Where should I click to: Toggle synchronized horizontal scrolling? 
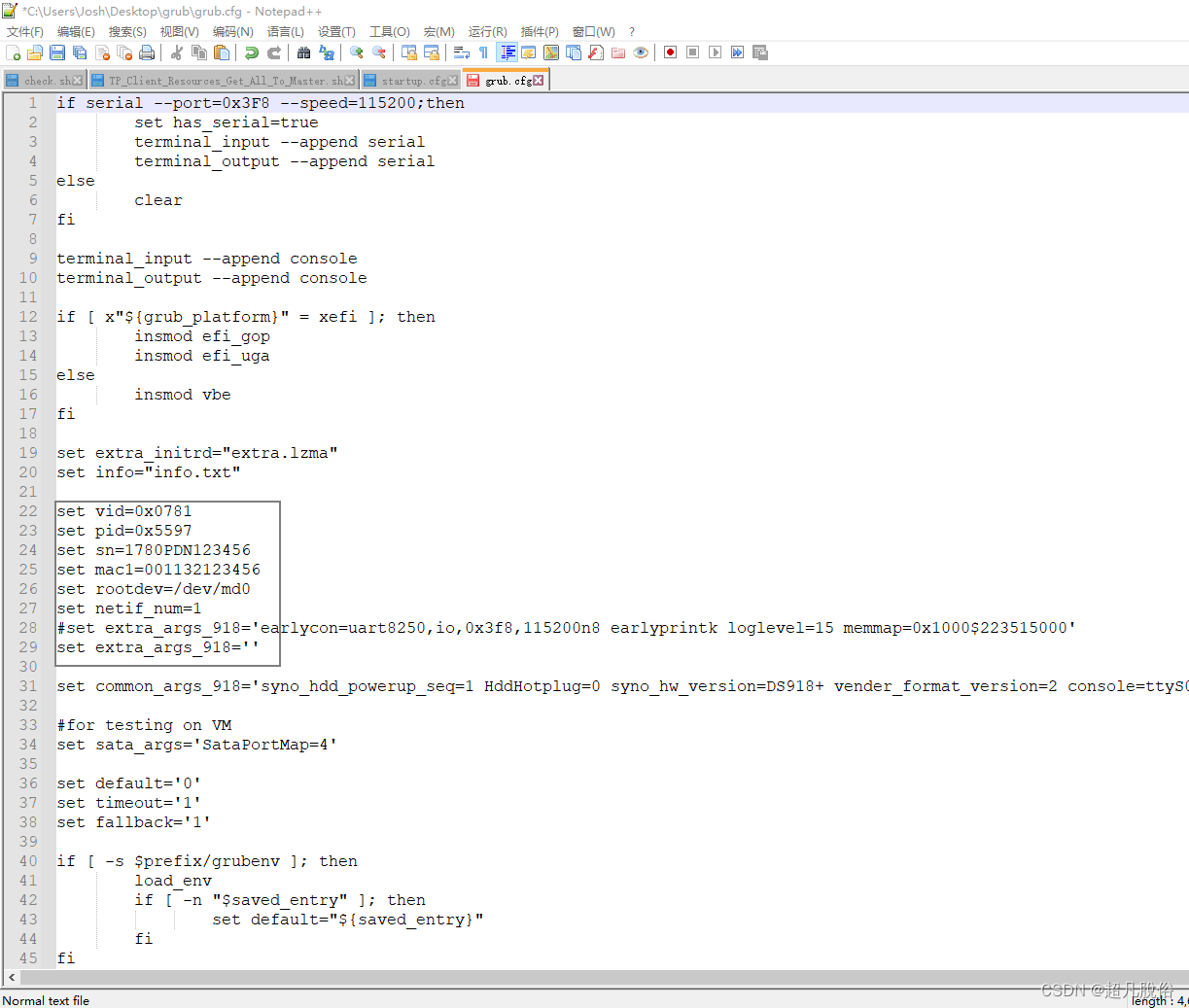[432, 52]
